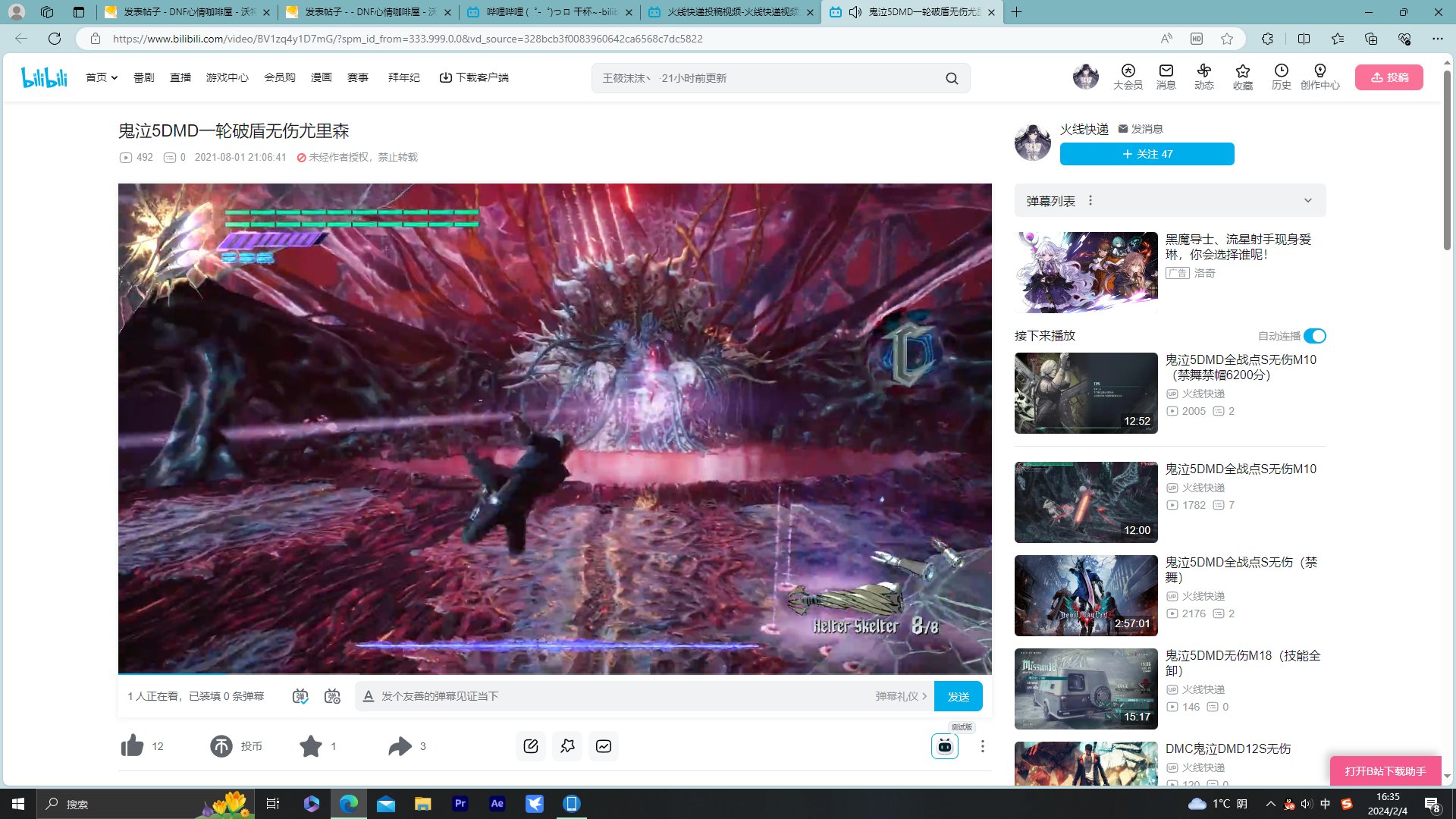Open the 漫画 nav item
Viewport: 1456px width, 819px height.
[x=322, y=77]
